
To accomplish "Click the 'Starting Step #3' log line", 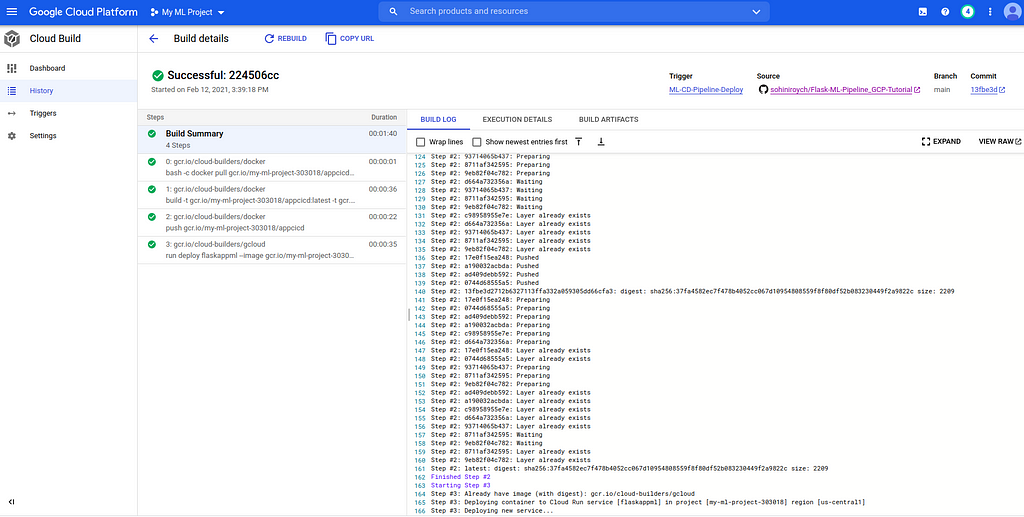I will point(460,486).
